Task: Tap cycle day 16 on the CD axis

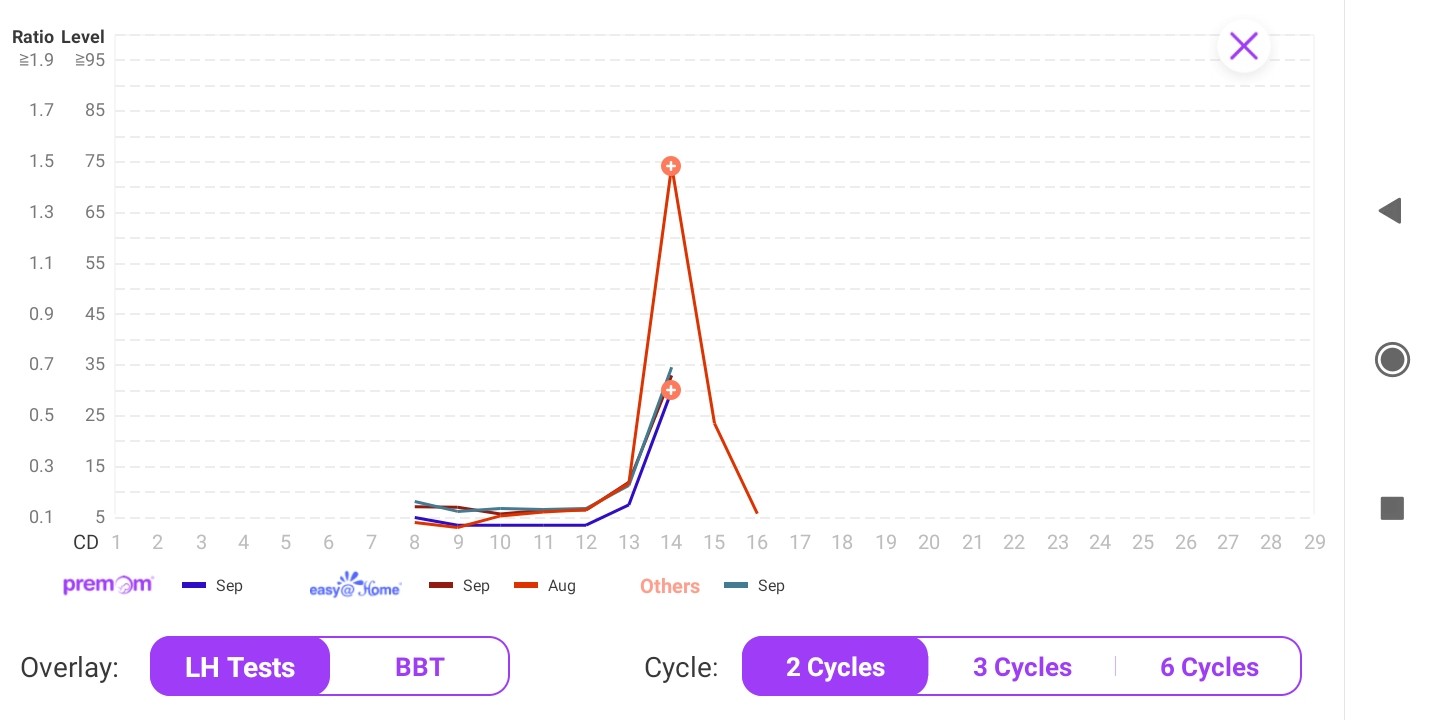Action: coord(757,542)
